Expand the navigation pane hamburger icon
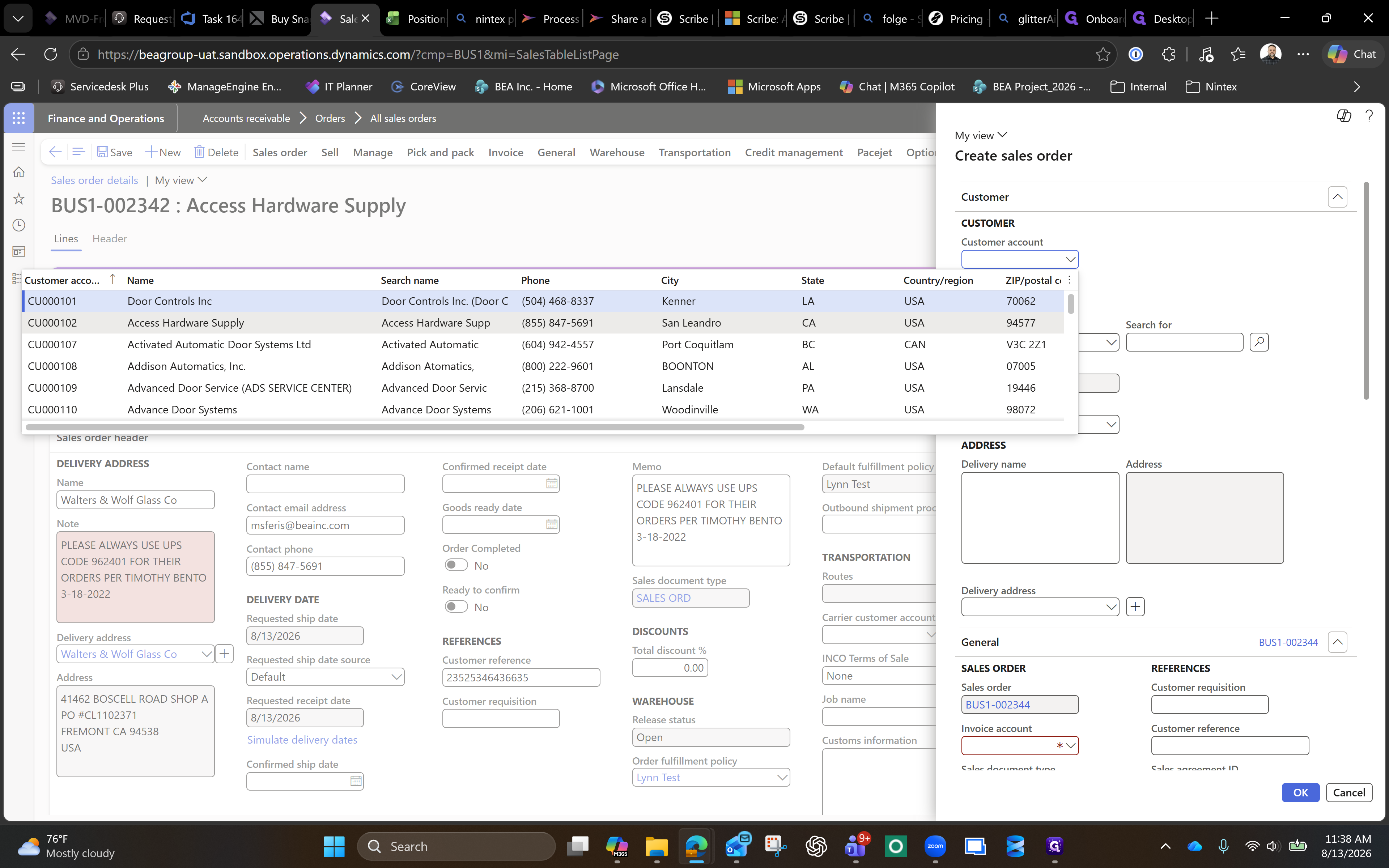This screenshot has width=1389, height=868. point(18,147)
